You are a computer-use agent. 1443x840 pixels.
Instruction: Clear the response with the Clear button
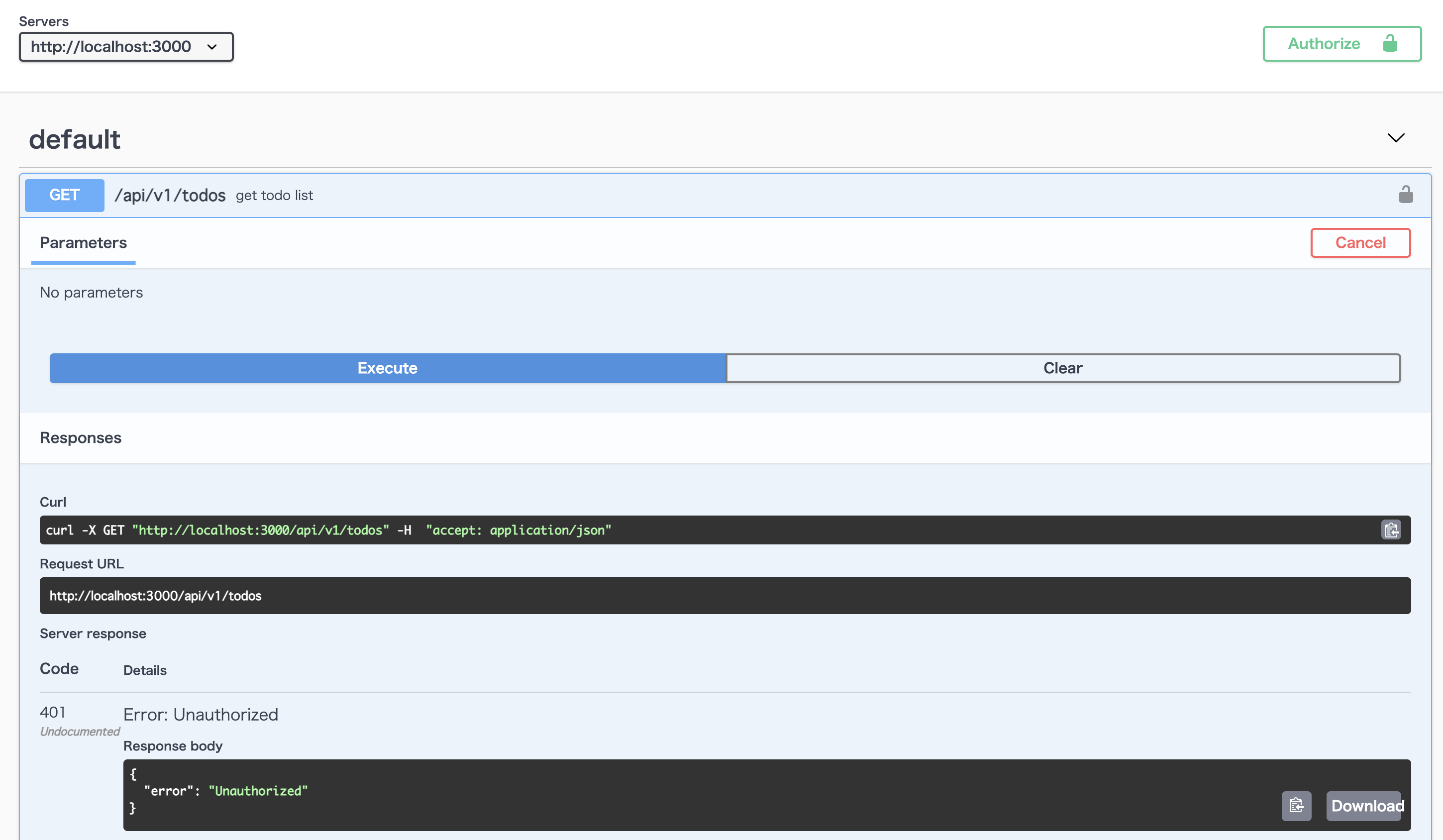tap(1062, 368)
